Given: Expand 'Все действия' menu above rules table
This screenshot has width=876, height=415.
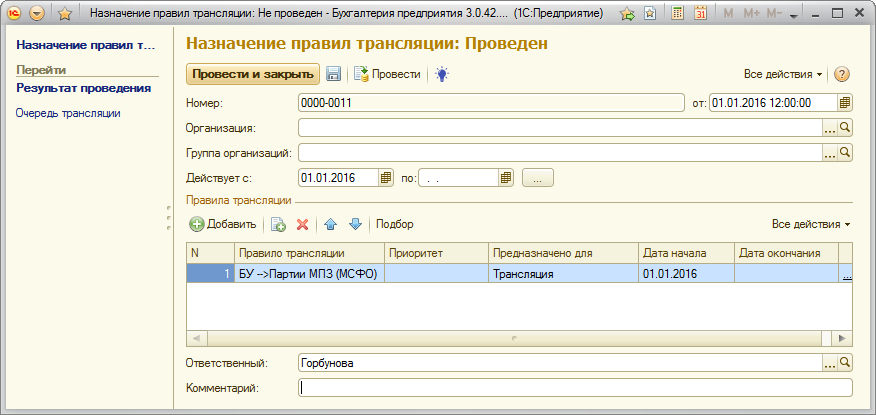Looking at the screenshot, I should coord(811,224).
